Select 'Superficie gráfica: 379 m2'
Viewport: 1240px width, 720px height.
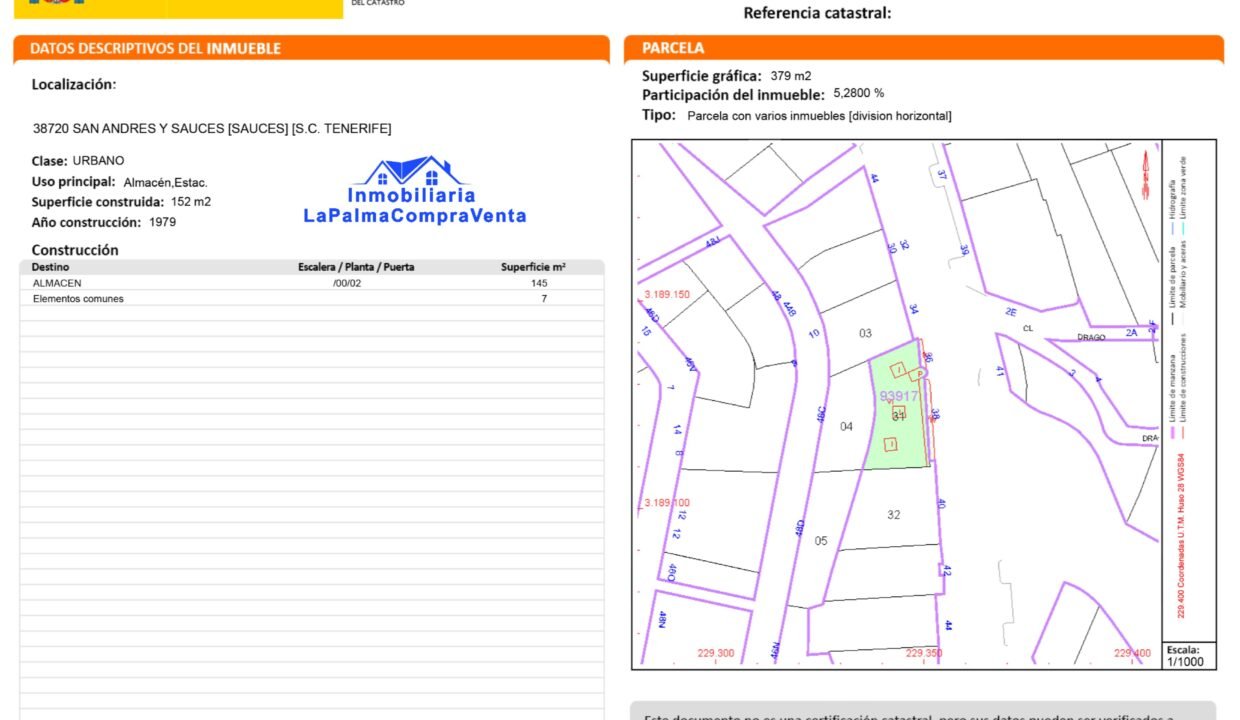[x=727, y=76]
